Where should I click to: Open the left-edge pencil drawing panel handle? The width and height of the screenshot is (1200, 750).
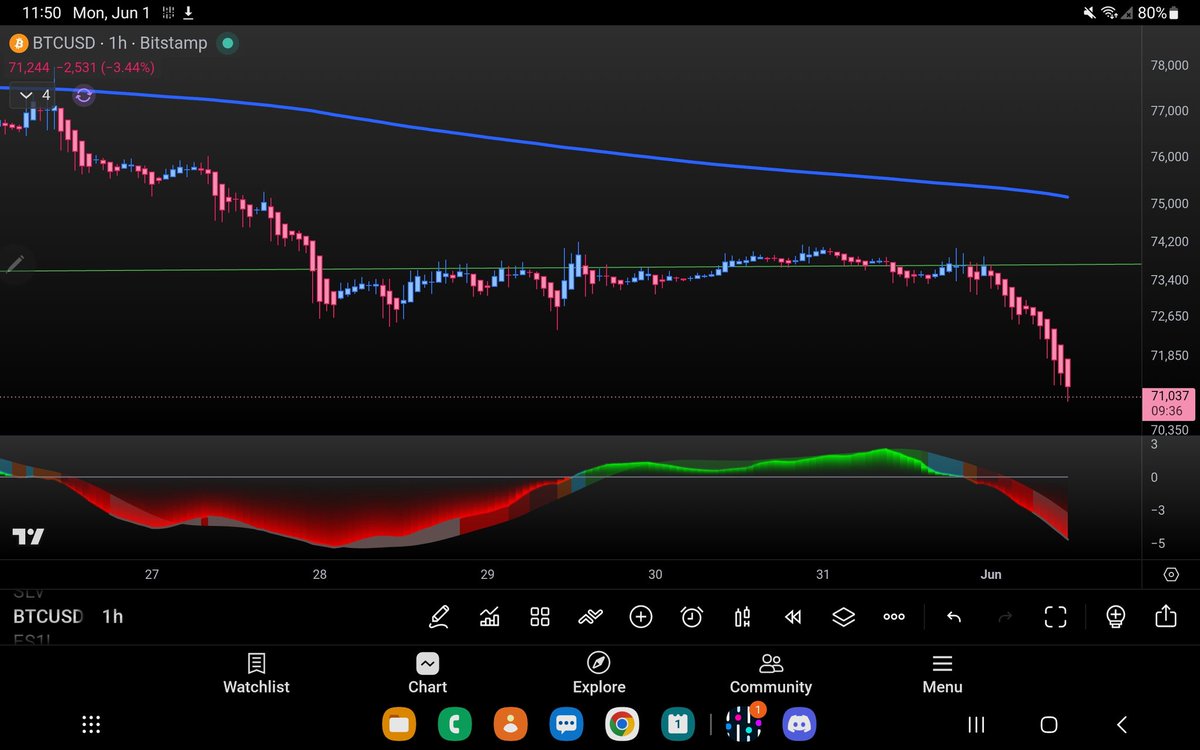14,264
